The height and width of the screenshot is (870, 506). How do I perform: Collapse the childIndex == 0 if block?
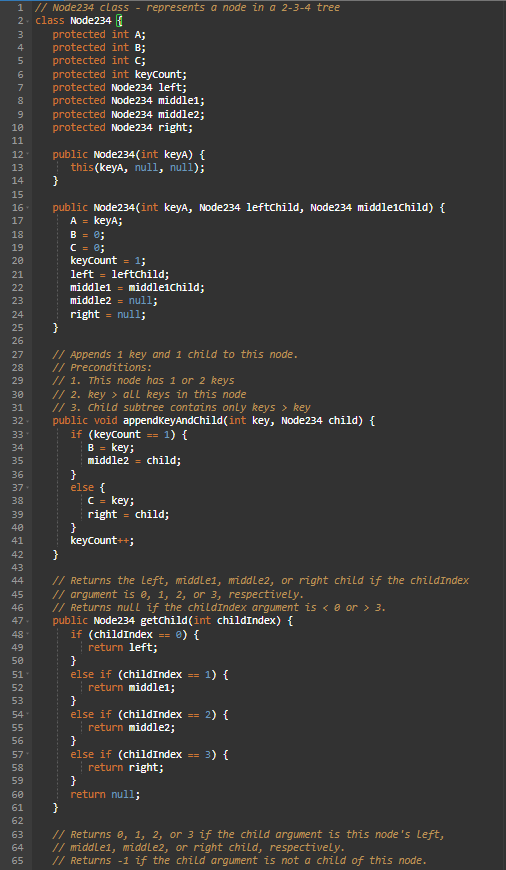coord(27,634)
